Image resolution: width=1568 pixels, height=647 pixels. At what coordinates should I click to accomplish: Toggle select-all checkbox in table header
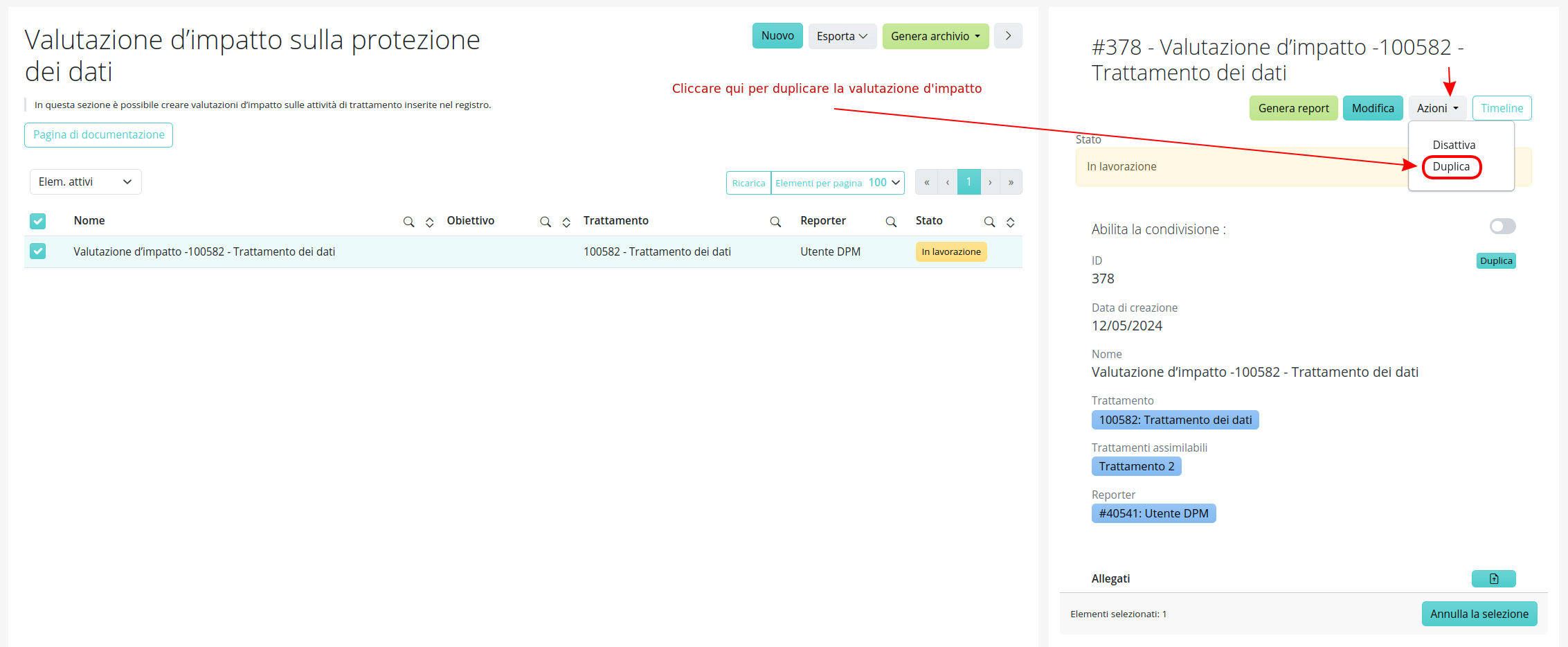click(38, 221)
